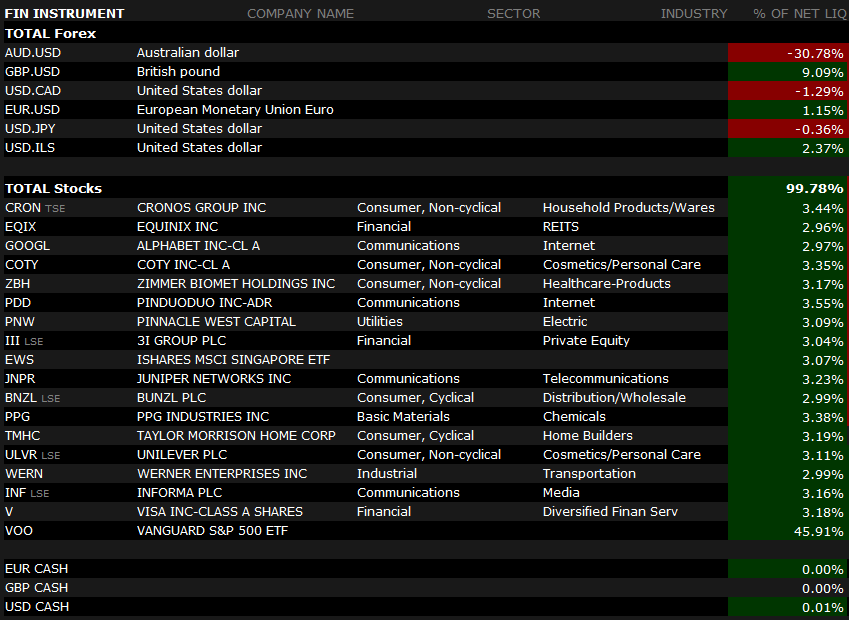The height and width of the screenshot is (620, 849).
Task: Select the USD.ILS instrument
Action: pos(30,147)
